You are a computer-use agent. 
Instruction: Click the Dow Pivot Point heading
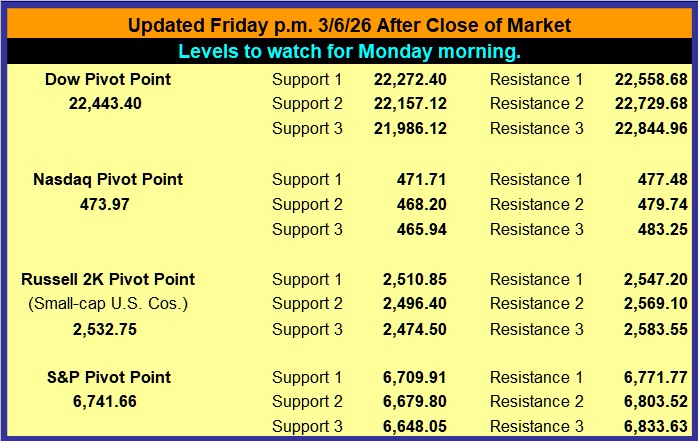click(108, 78)
